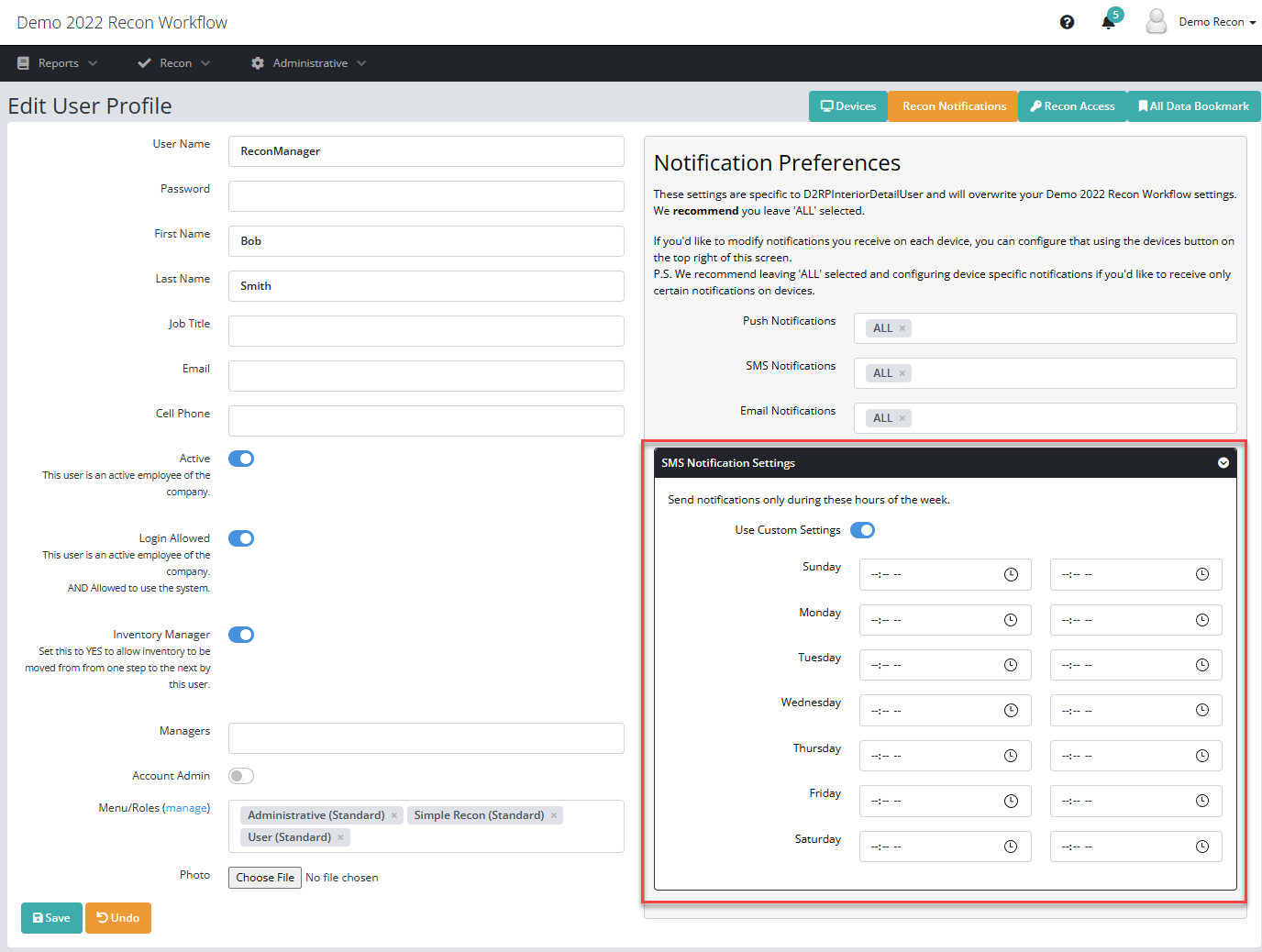The width and height of the screenshot is (1262, 952).
Task: Enable the Account Admin toggle
Action: point(241,776)
